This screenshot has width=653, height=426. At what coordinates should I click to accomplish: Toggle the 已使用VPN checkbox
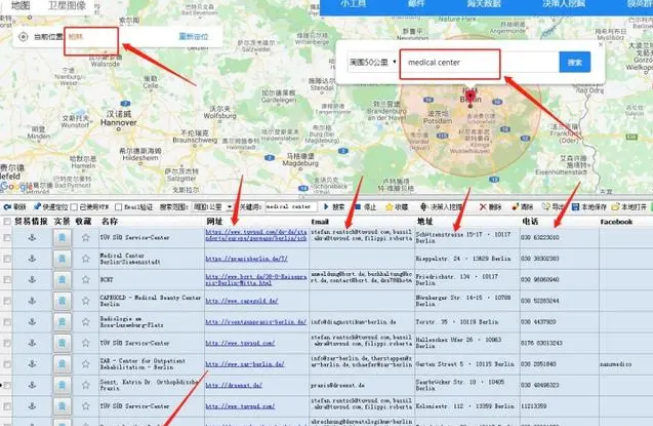coord(74,207)
